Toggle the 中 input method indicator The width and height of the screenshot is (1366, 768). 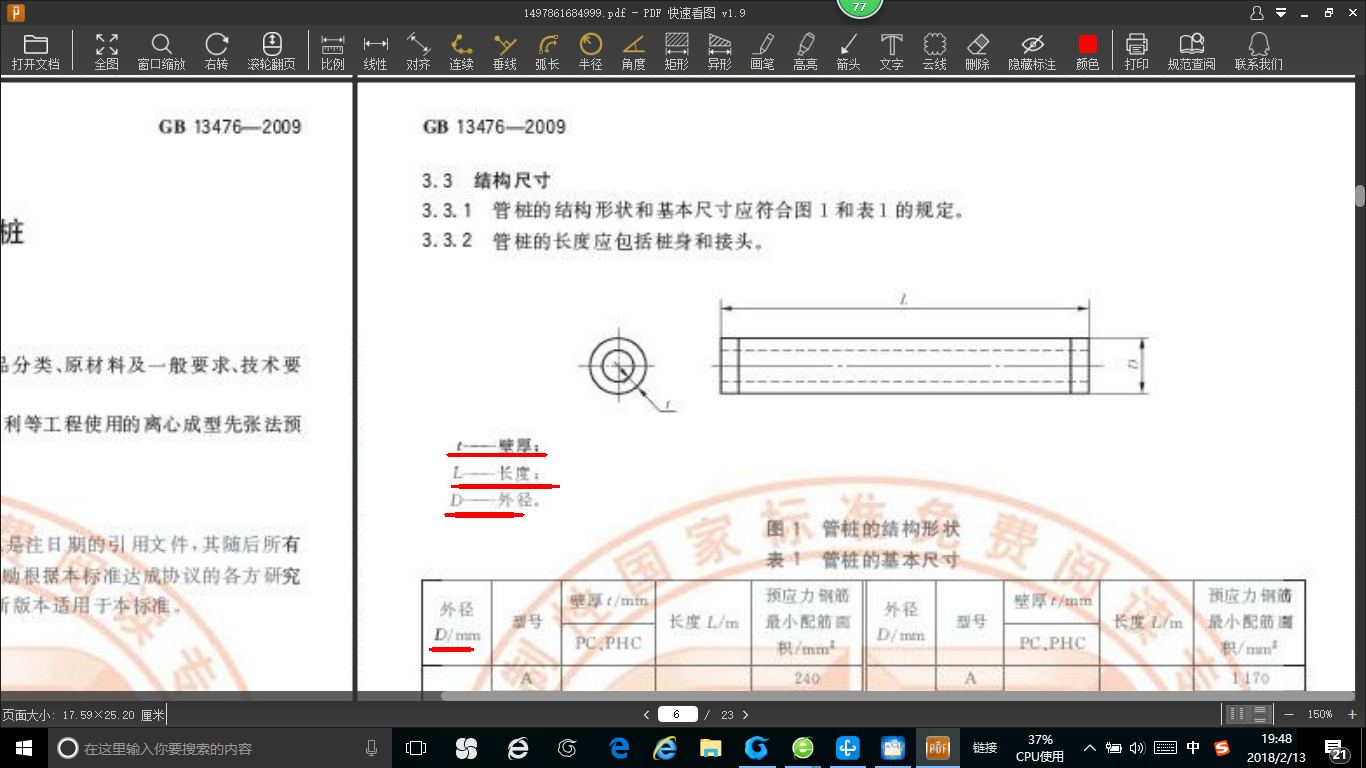1193,748
